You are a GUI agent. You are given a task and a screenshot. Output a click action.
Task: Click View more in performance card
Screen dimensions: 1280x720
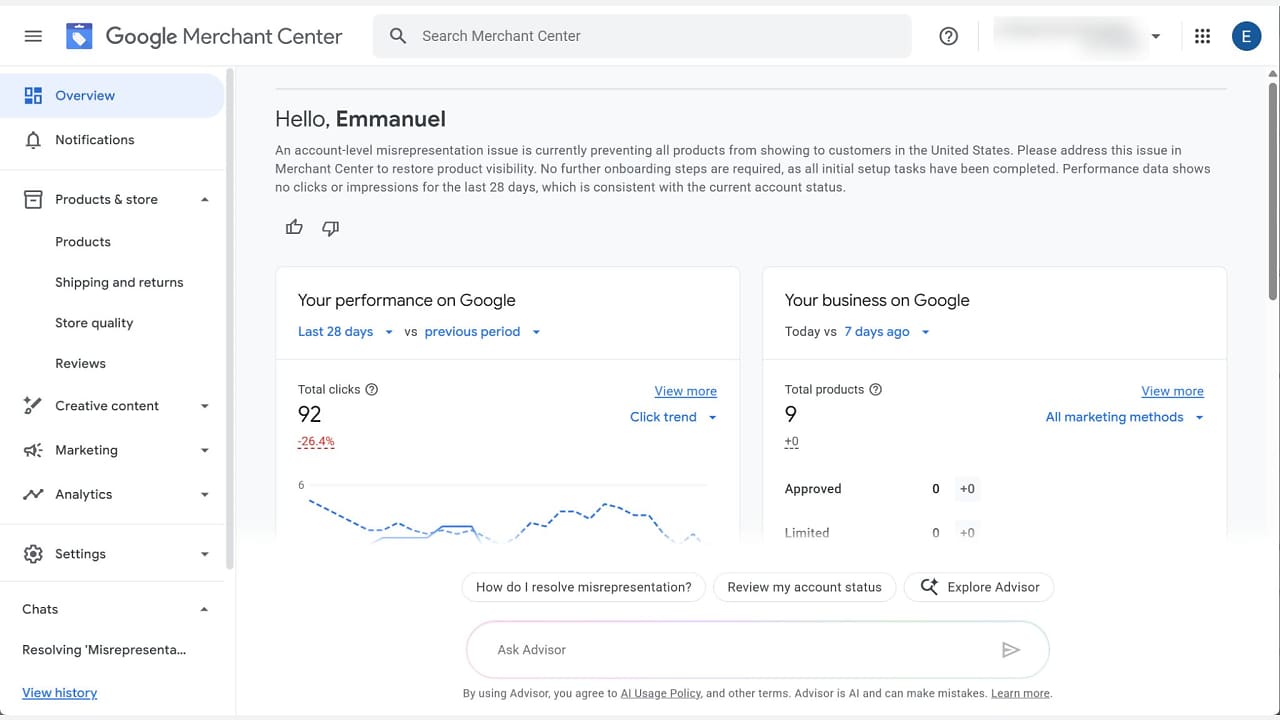(x=686, y=391)
